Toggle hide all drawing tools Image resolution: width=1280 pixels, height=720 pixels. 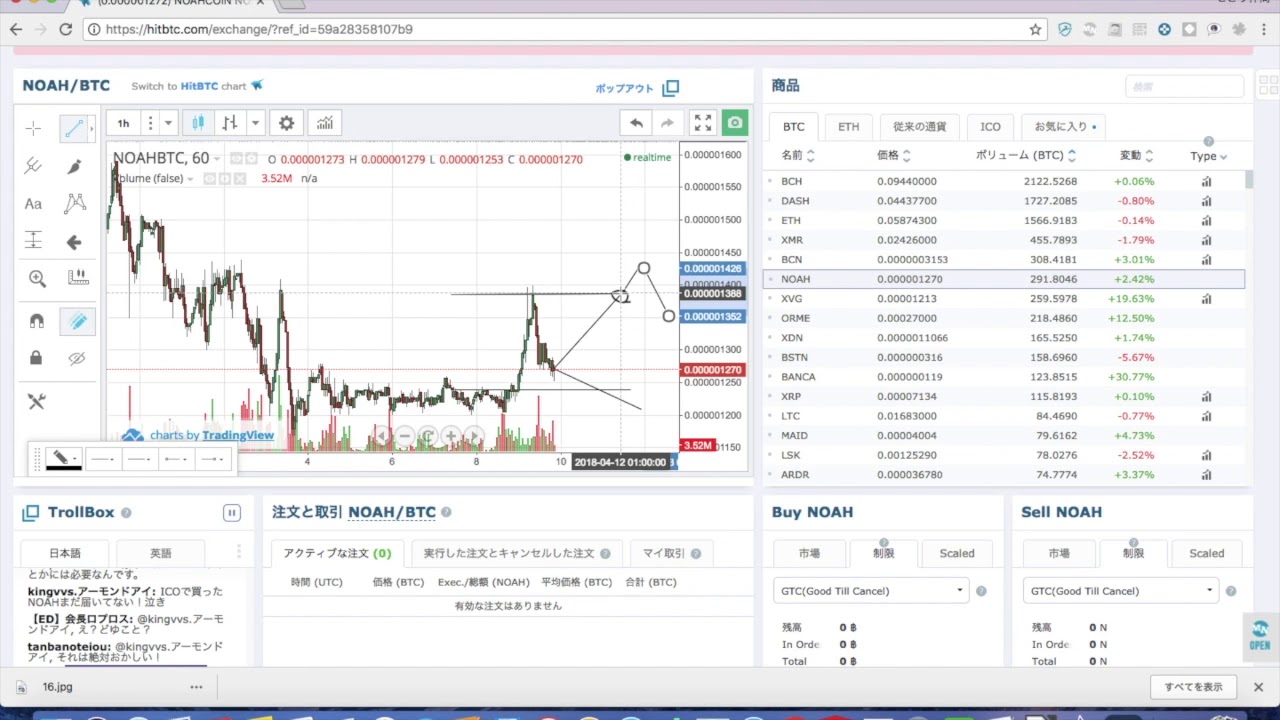77,358
